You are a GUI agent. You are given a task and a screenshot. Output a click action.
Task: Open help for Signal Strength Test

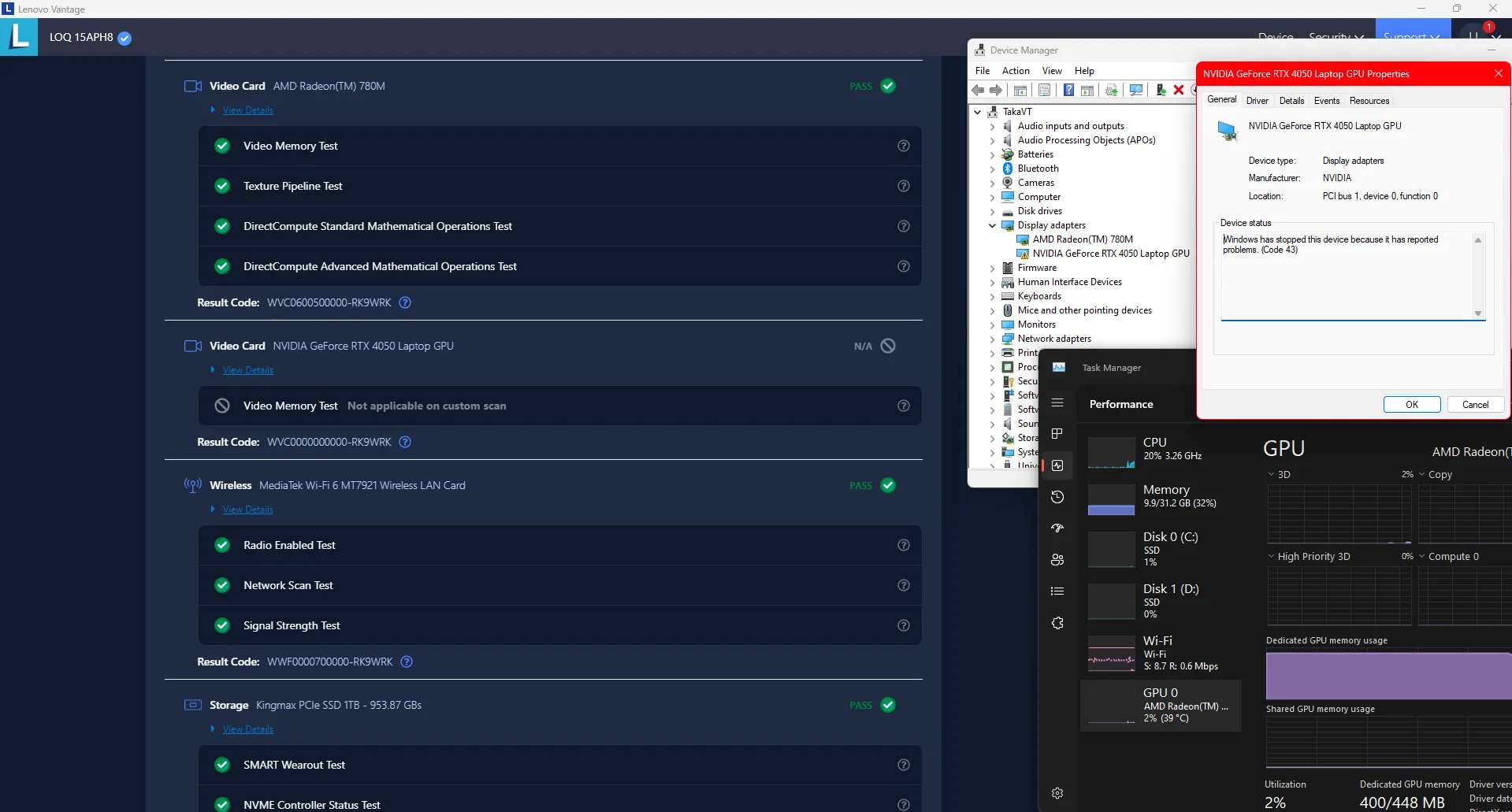point(904,625)
